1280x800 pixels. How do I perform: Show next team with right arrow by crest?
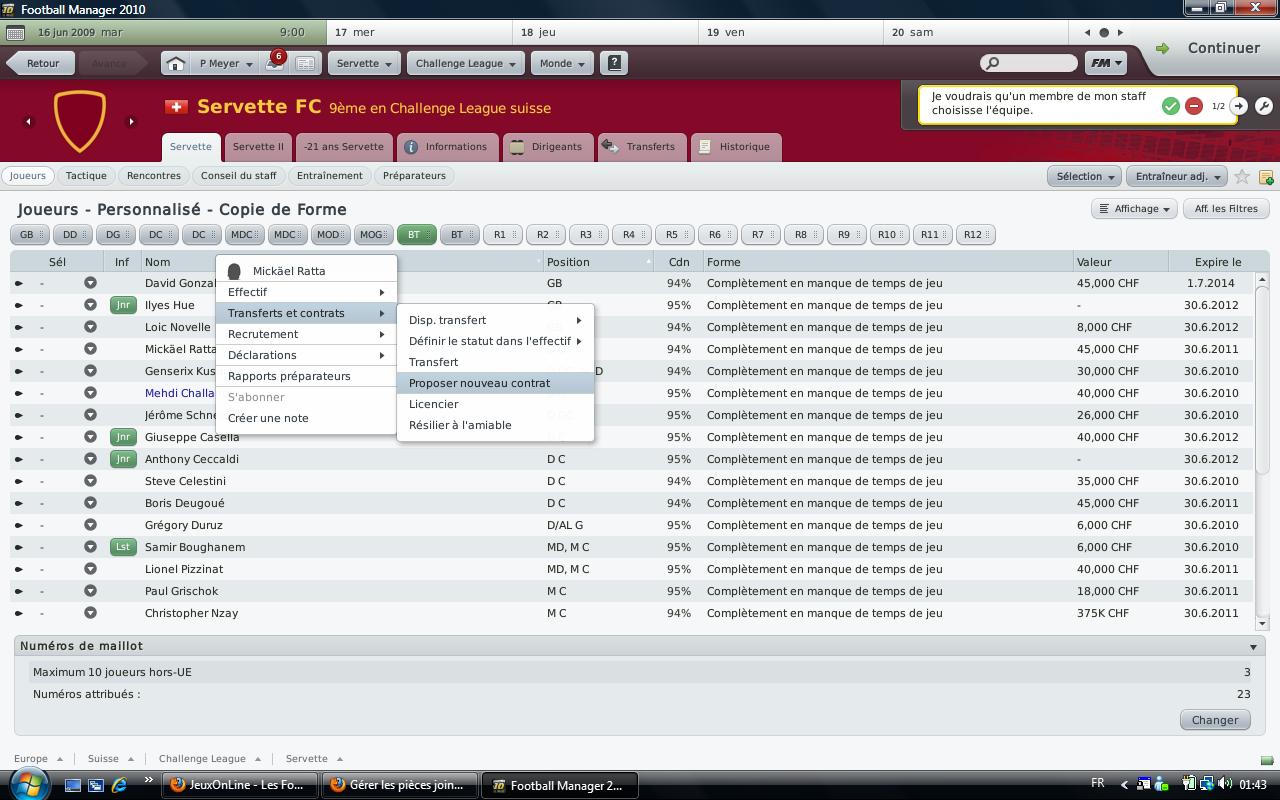pyautogui.click(x=131, y=121)
